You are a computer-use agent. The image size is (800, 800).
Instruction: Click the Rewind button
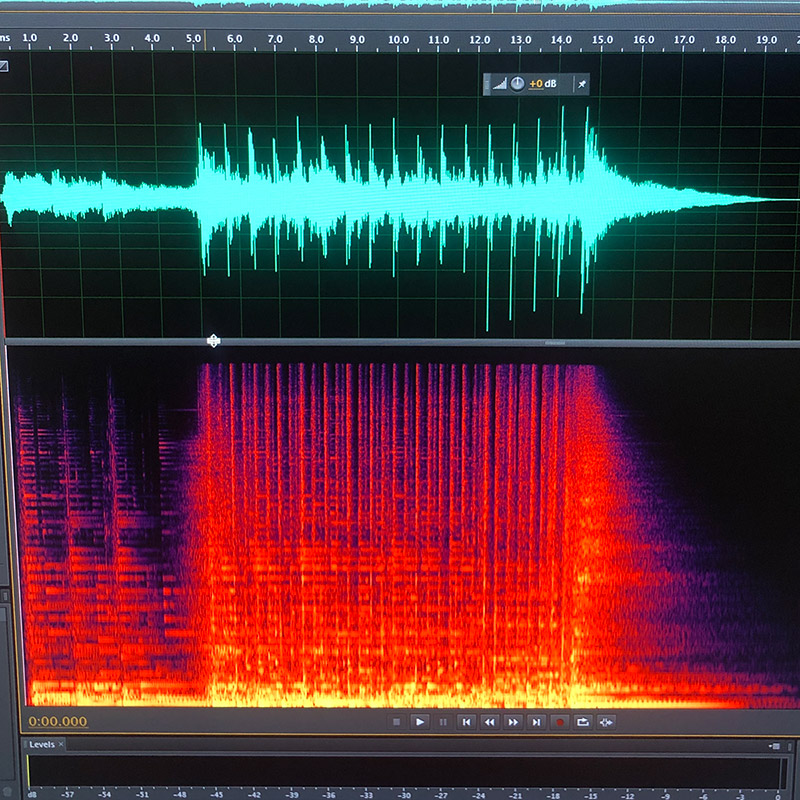point(490,721)
